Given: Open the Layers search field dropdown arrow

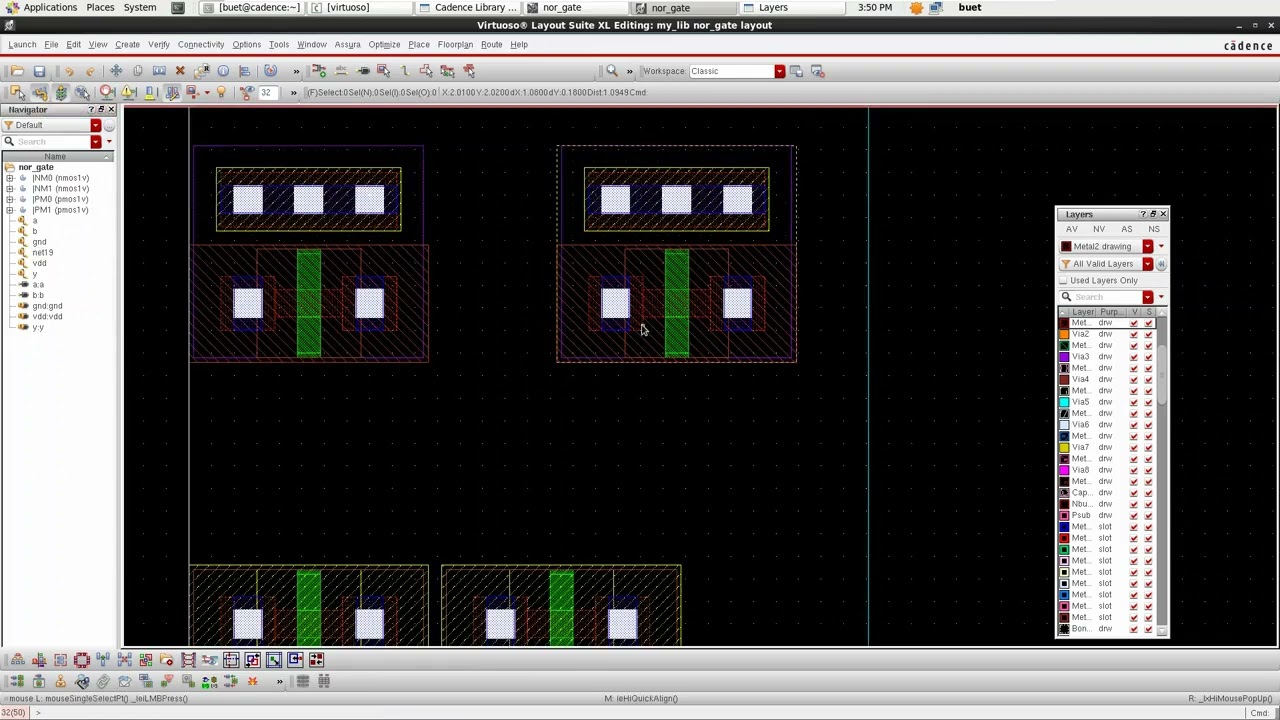Looking at the screenshot, I should [1148, 297].
